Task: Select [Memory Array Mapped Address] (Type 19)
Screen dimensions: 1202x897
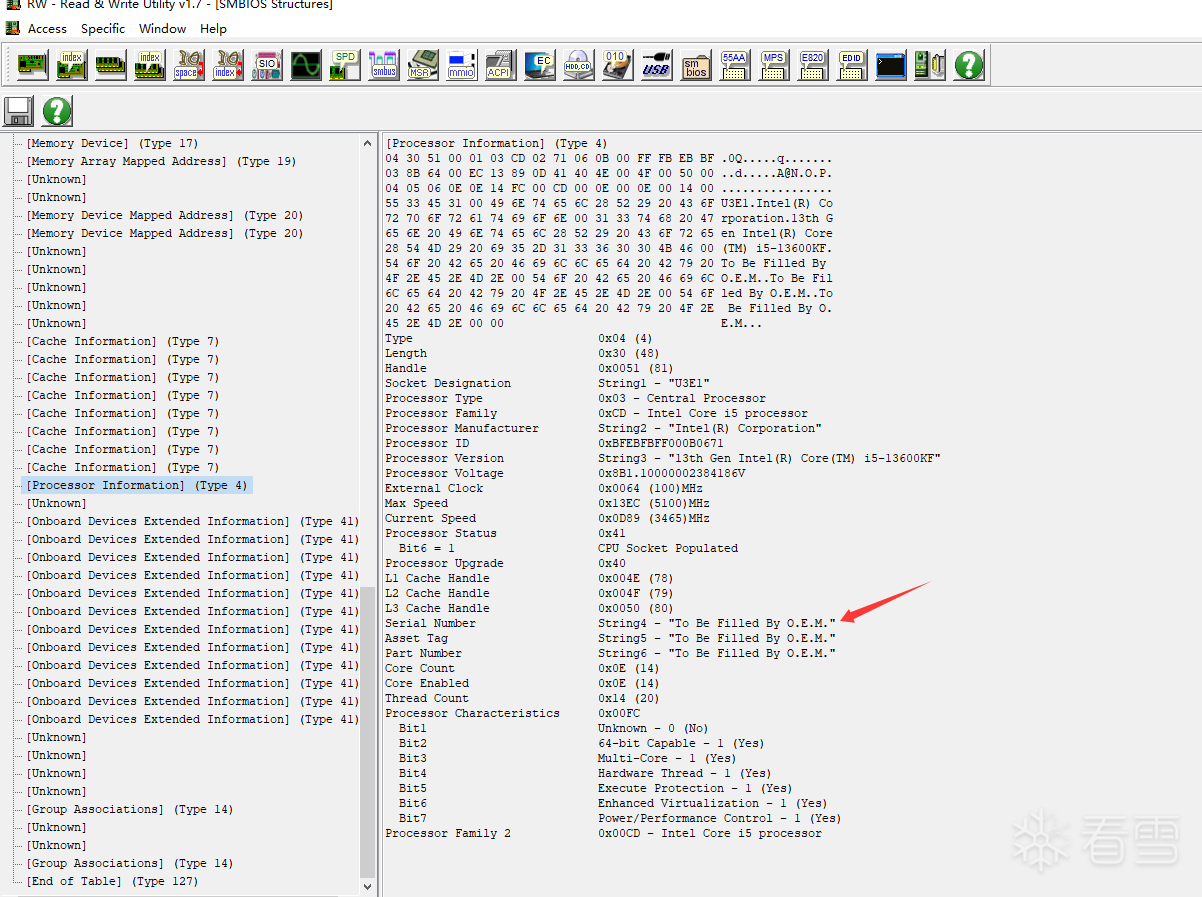Action: tap(161, 161)
